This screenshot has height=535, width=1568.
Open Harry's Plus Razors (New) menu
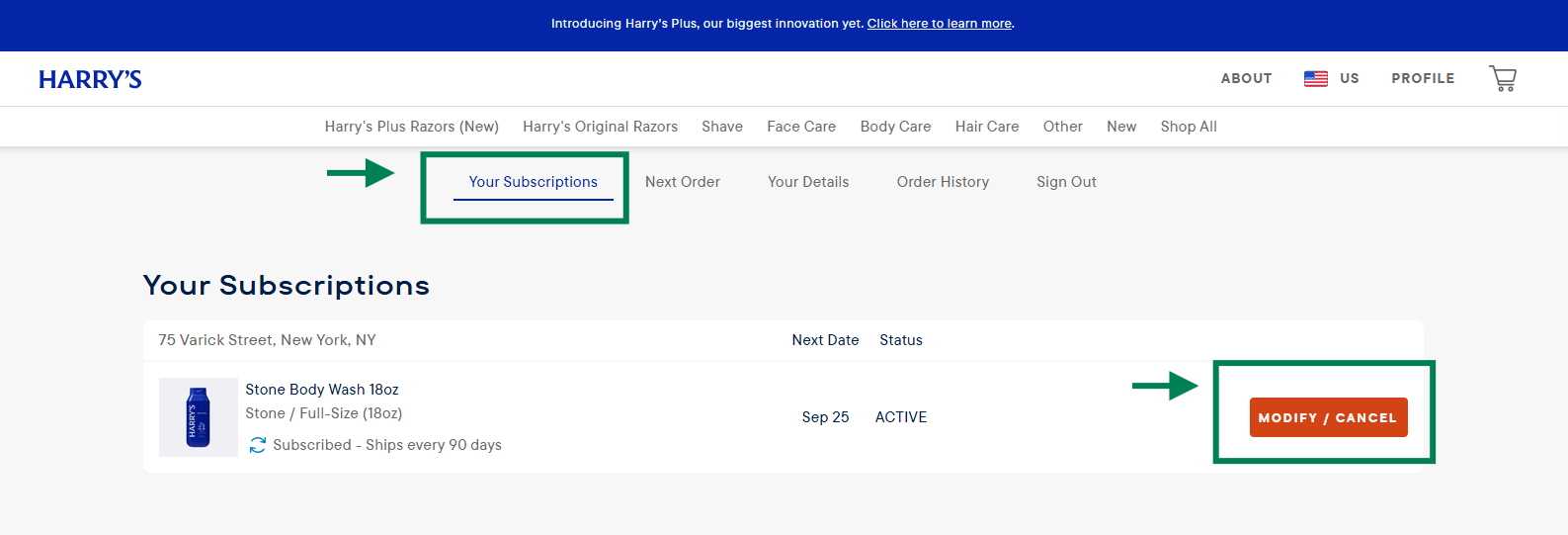click(411, 127)
